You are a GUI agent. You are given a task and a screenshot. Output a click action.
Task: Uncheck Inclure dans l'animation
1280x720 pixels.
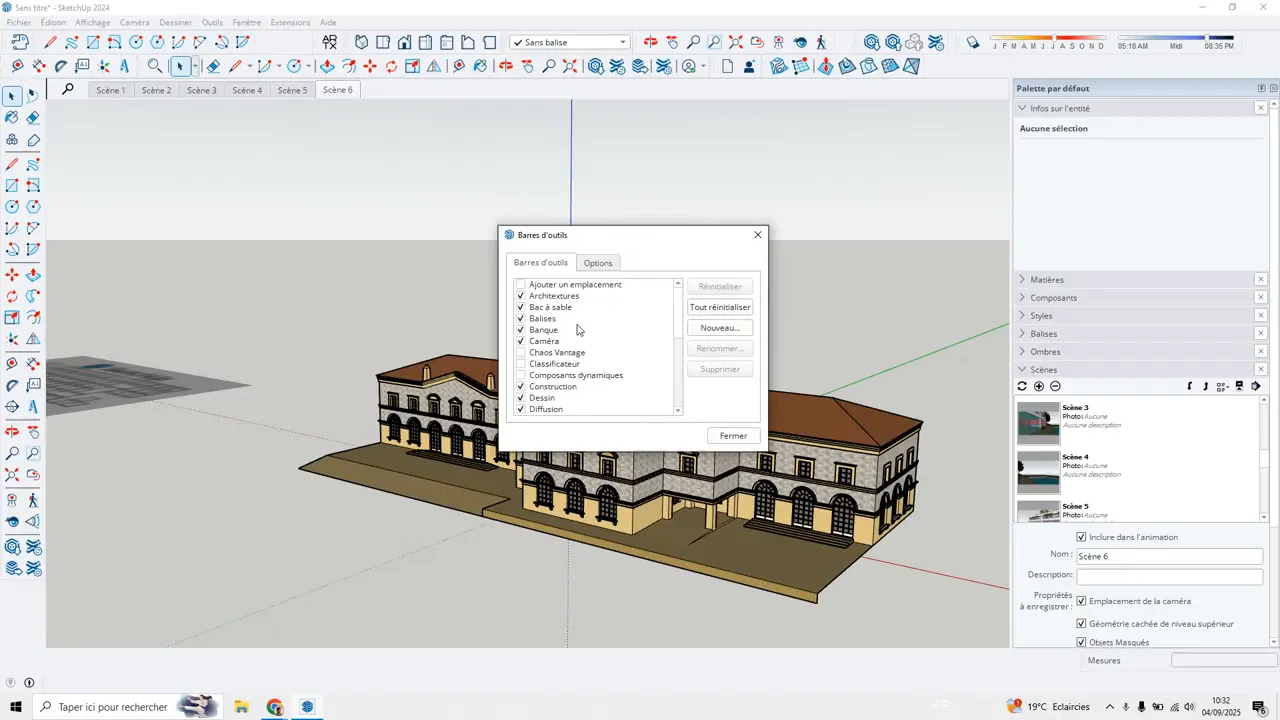click(x=1081, y=537)
